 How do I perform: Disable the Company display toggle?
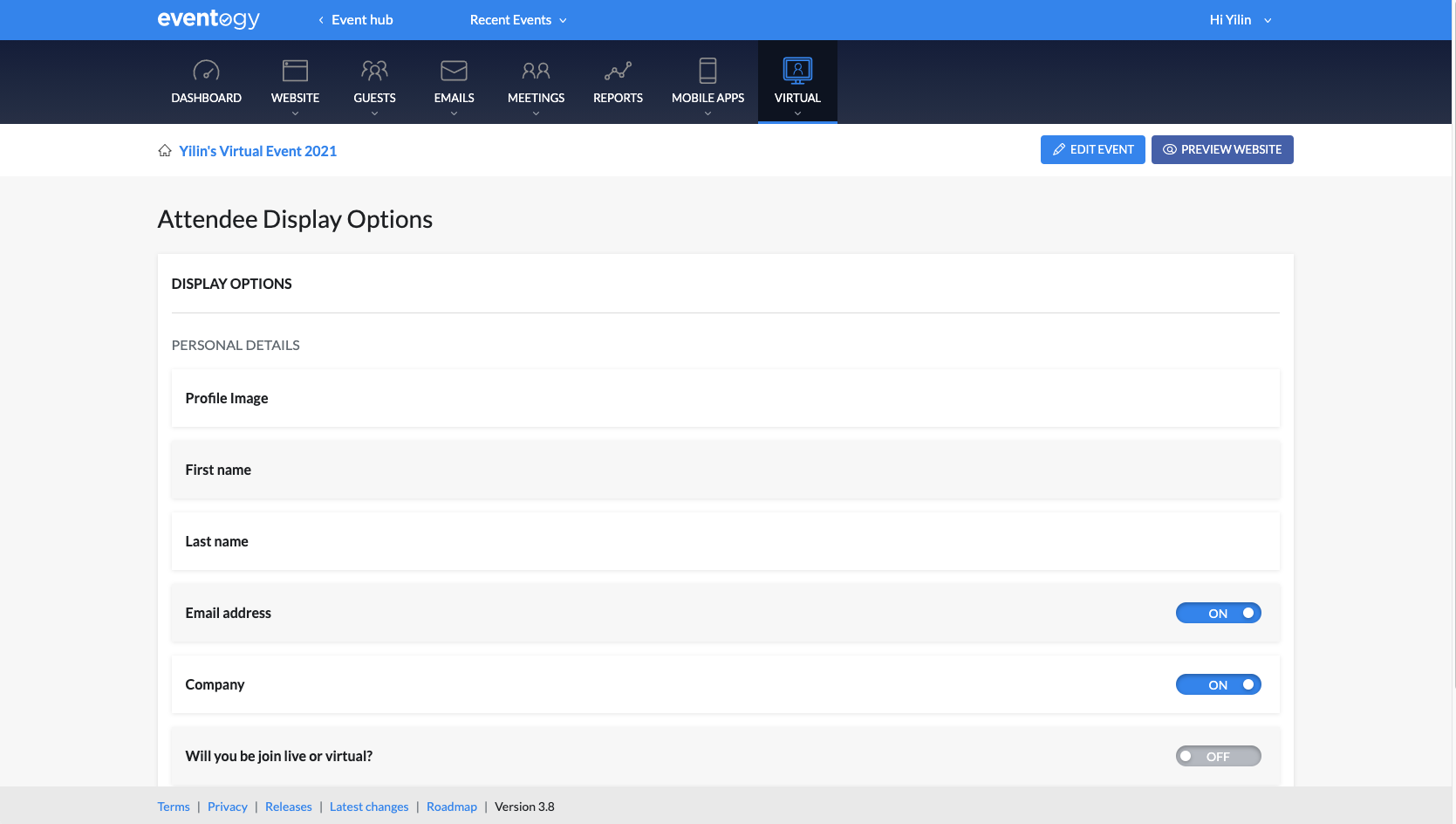click(x=1219, y=684)
